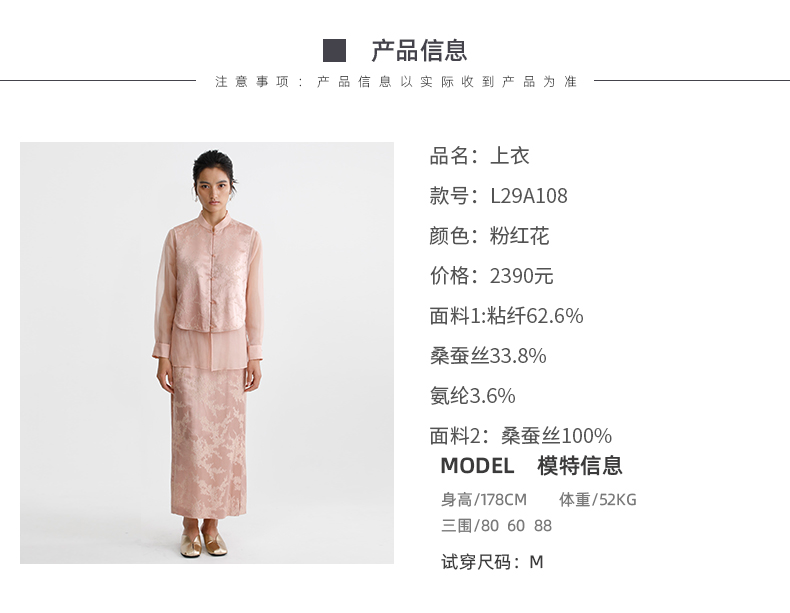Click the 产品信息 heading
Viewport: 790px width, 613px height.
click(x=419, y=51)
